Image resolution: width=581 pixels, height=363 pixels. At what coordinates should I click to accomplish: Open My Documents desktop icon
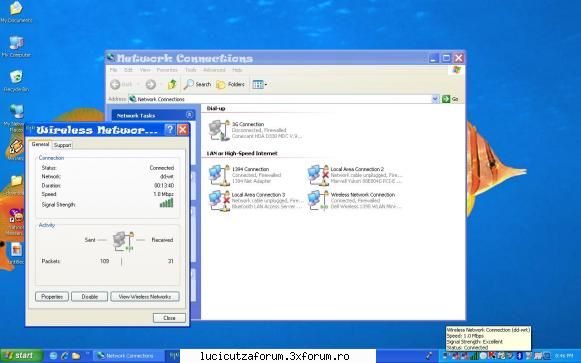tap(16, 12)
